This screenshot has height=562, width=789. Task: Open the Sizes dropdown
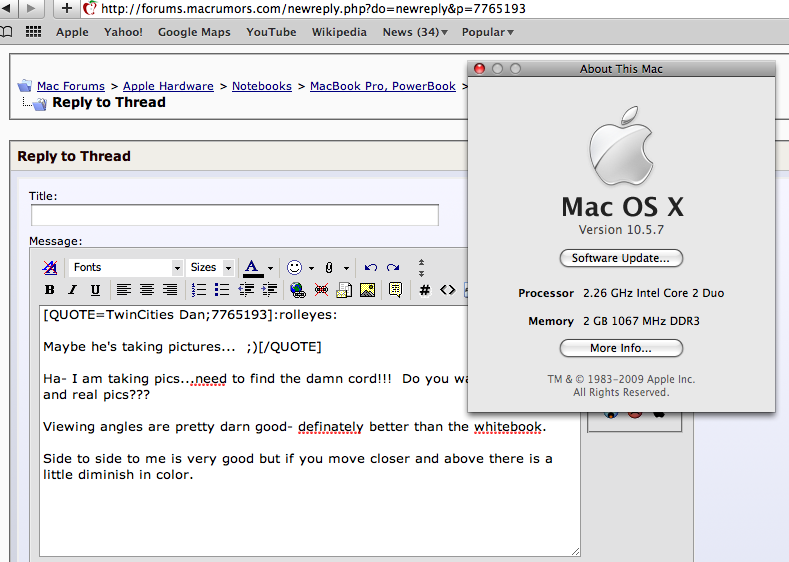click(209, 267)
